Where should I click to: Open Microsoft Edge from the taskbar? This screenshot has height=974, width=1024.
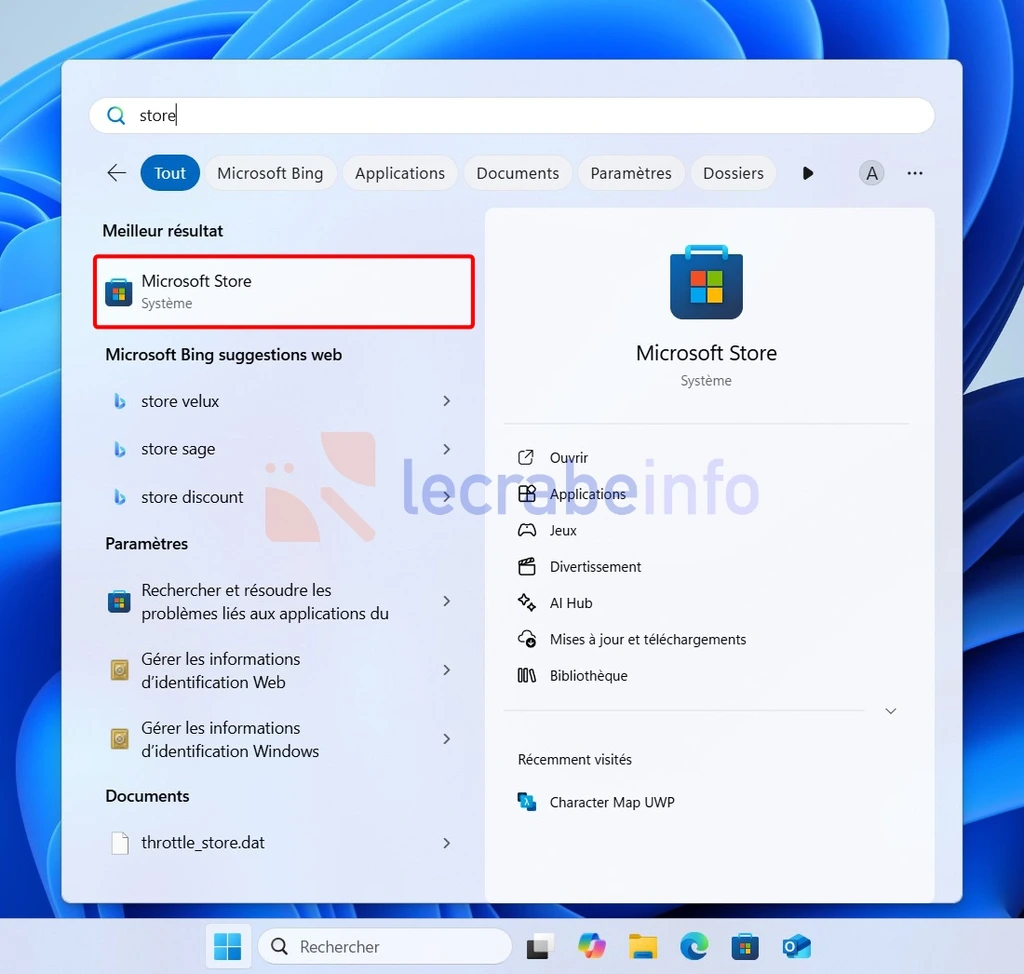[694, 947]
